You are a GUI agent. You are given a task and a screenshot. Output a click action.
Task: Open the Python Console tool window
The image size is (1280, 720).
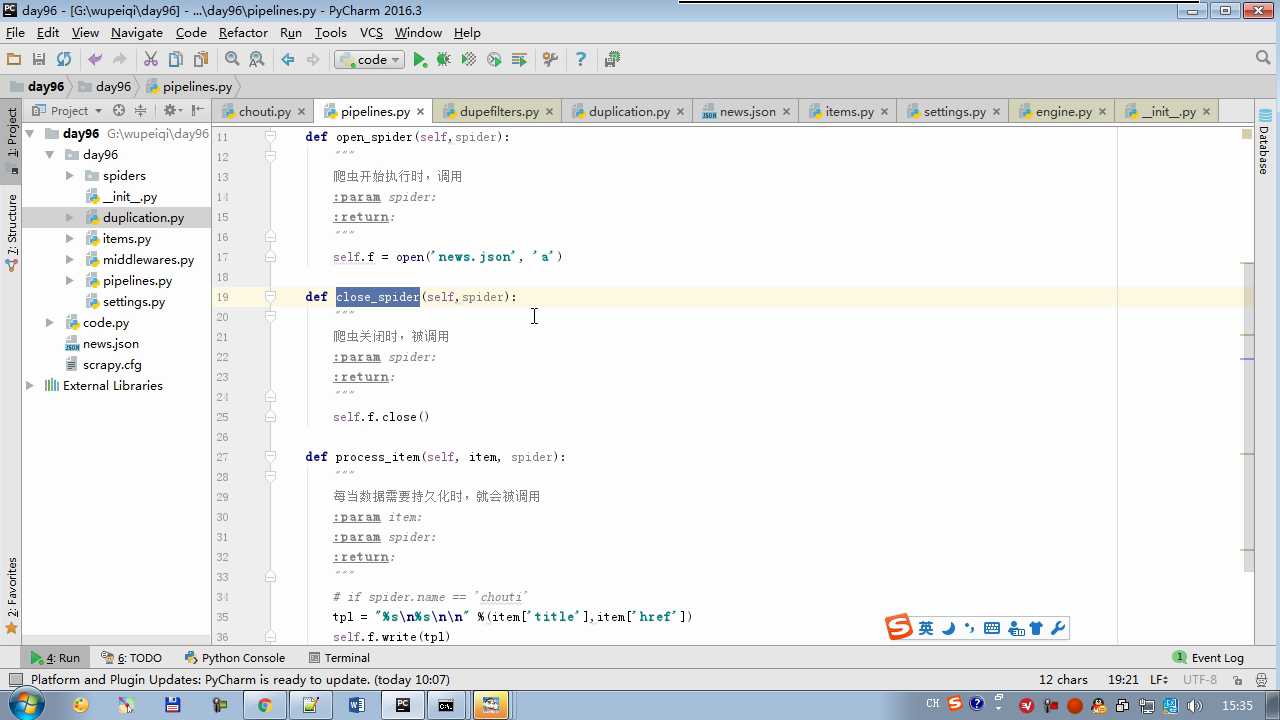235,658
